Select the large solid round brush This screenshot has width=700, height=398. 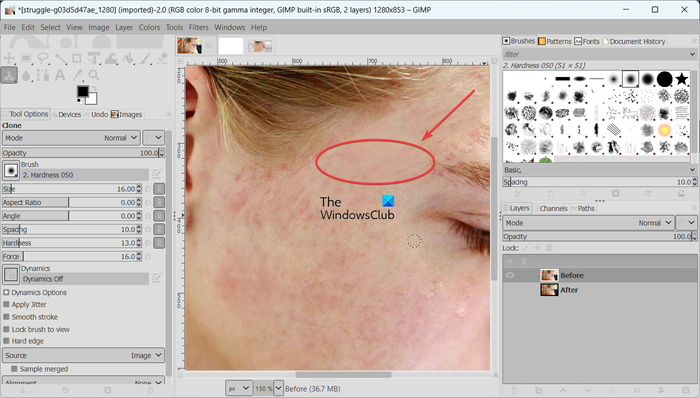(664, 79)
